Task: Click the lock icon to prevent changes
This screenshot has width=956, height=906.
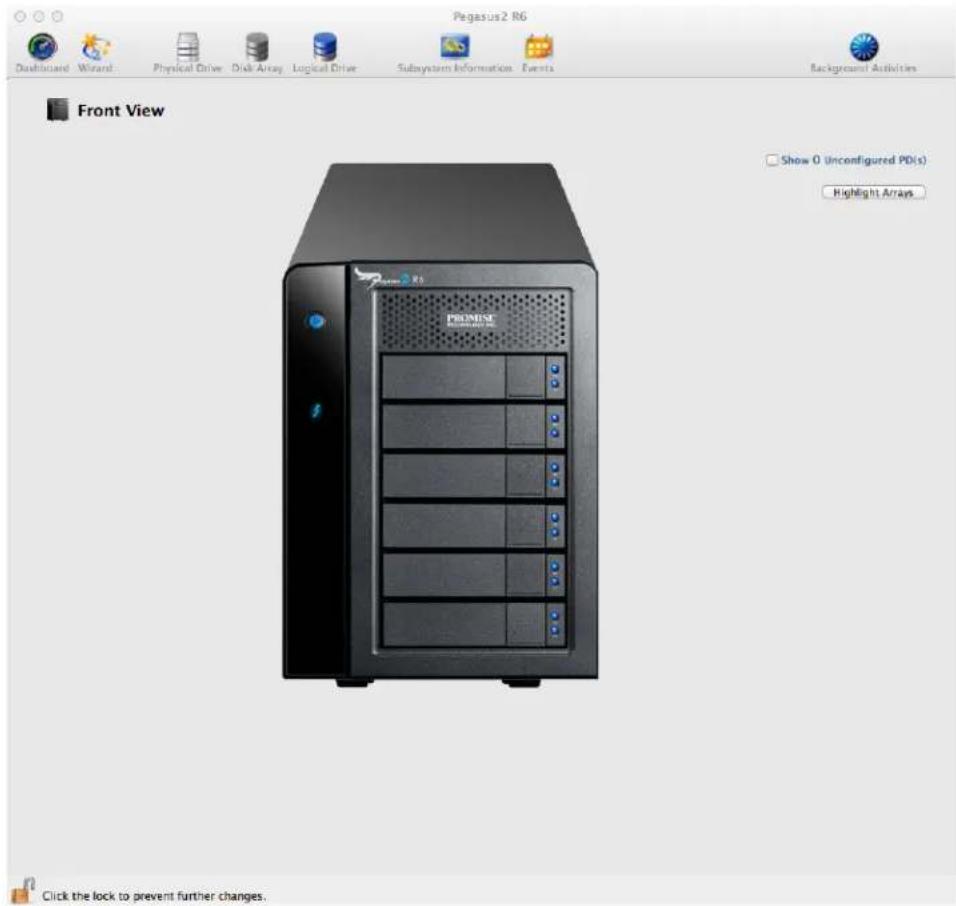Action: point(23,891)
